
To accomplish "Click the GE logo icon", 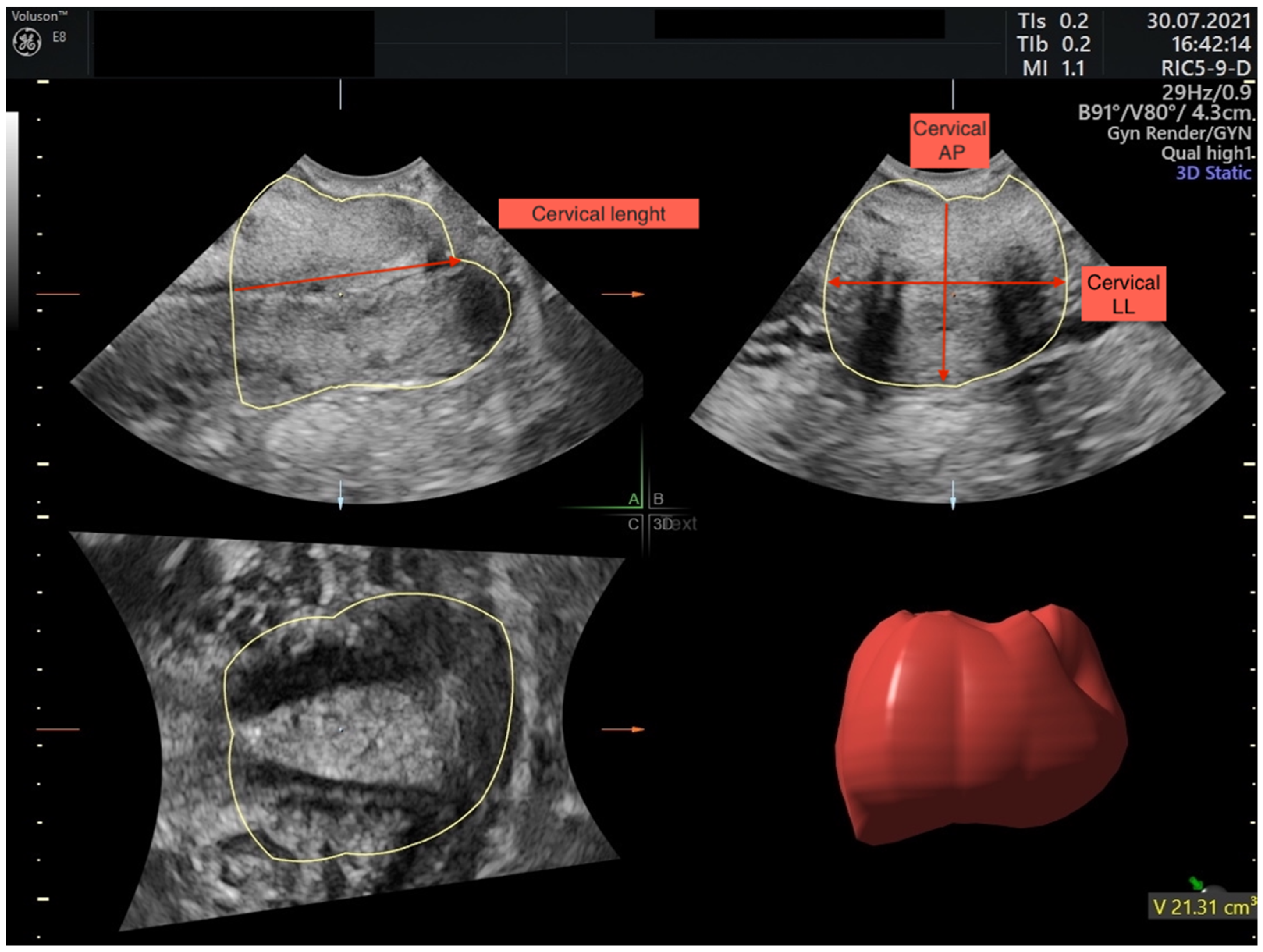I will pyautogui.click(x=27, y=43).
